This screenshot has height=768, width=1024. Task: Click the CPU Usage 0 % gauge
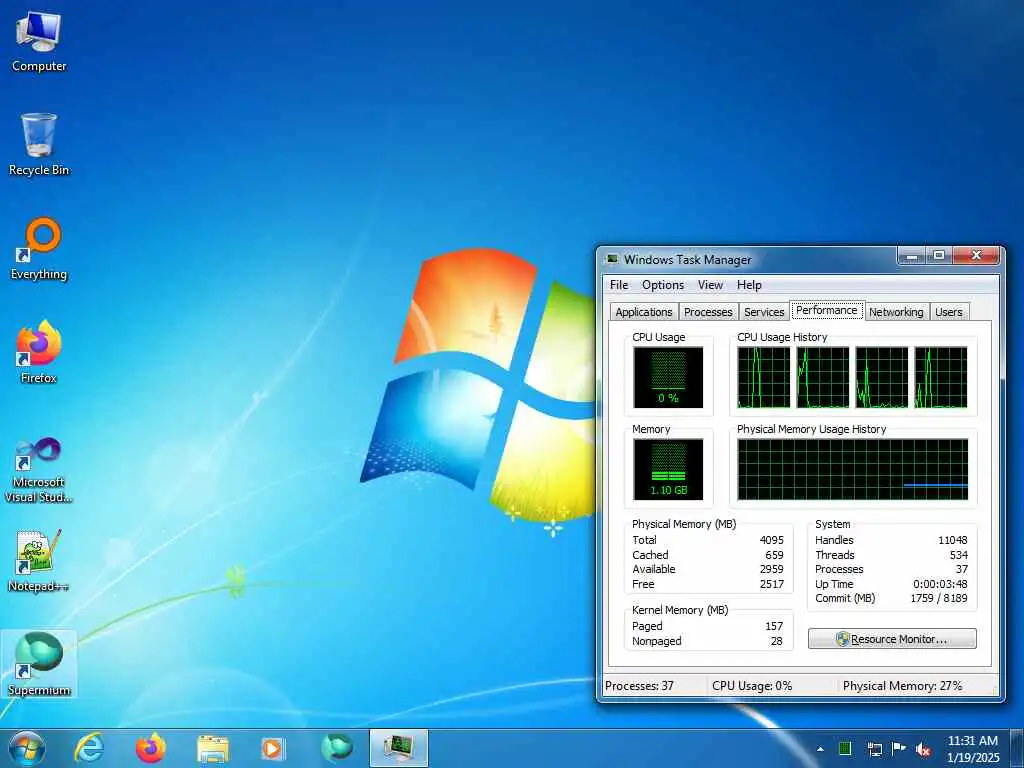coord(668,377)
